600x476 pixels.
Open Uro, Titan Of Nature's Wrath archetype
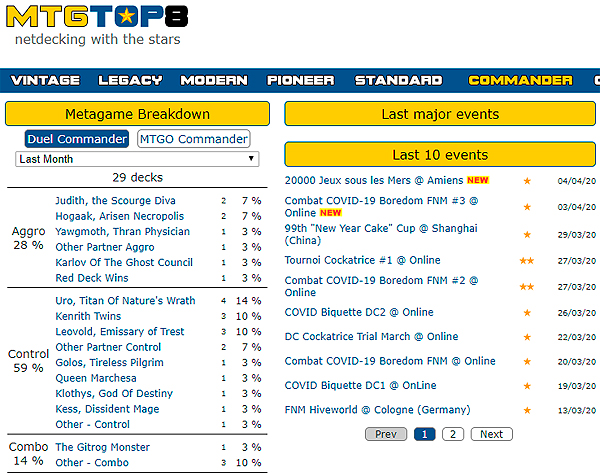[x=125, y=301]
